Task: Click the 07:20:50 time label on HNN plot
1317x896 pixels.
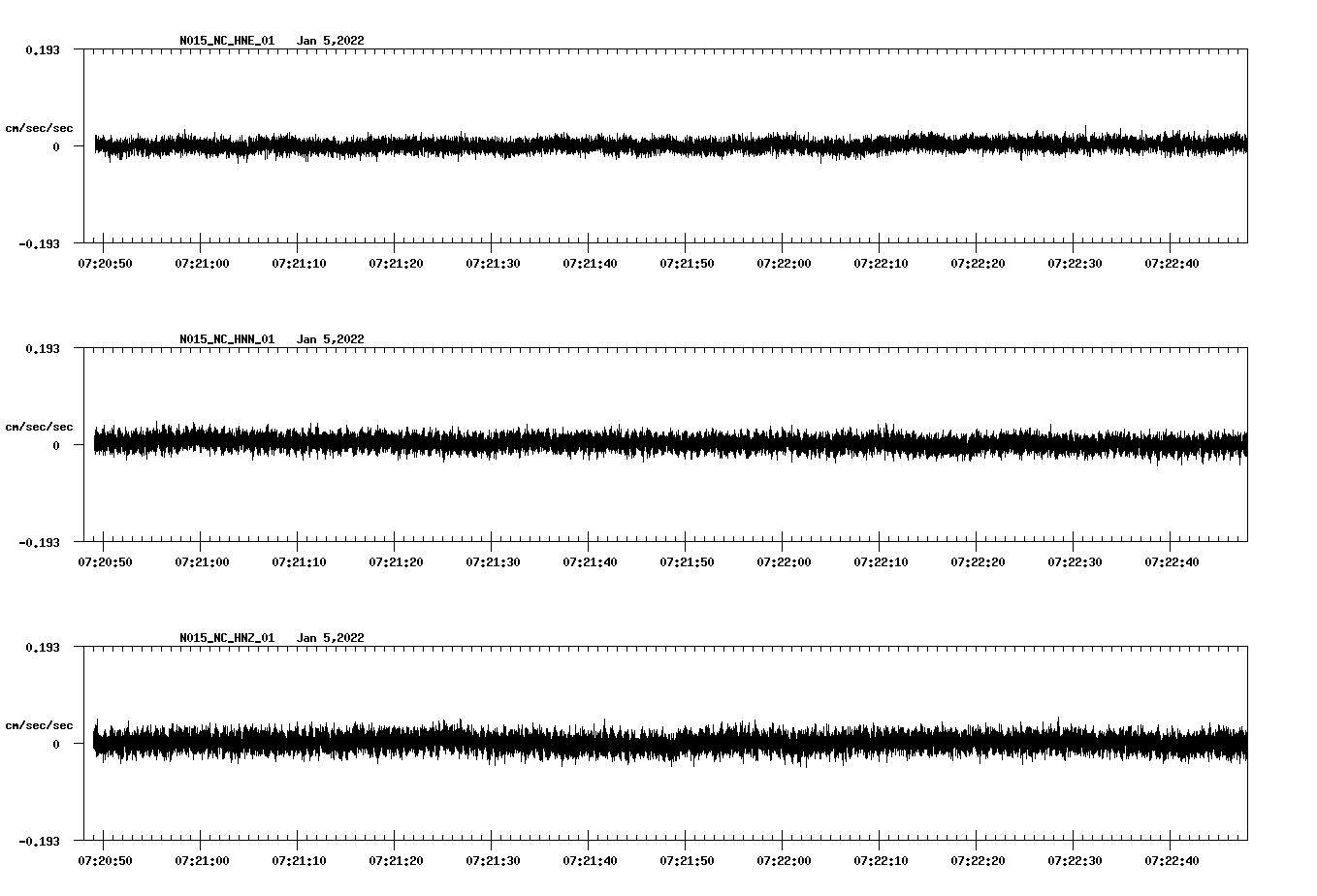Action: (105, 562)
